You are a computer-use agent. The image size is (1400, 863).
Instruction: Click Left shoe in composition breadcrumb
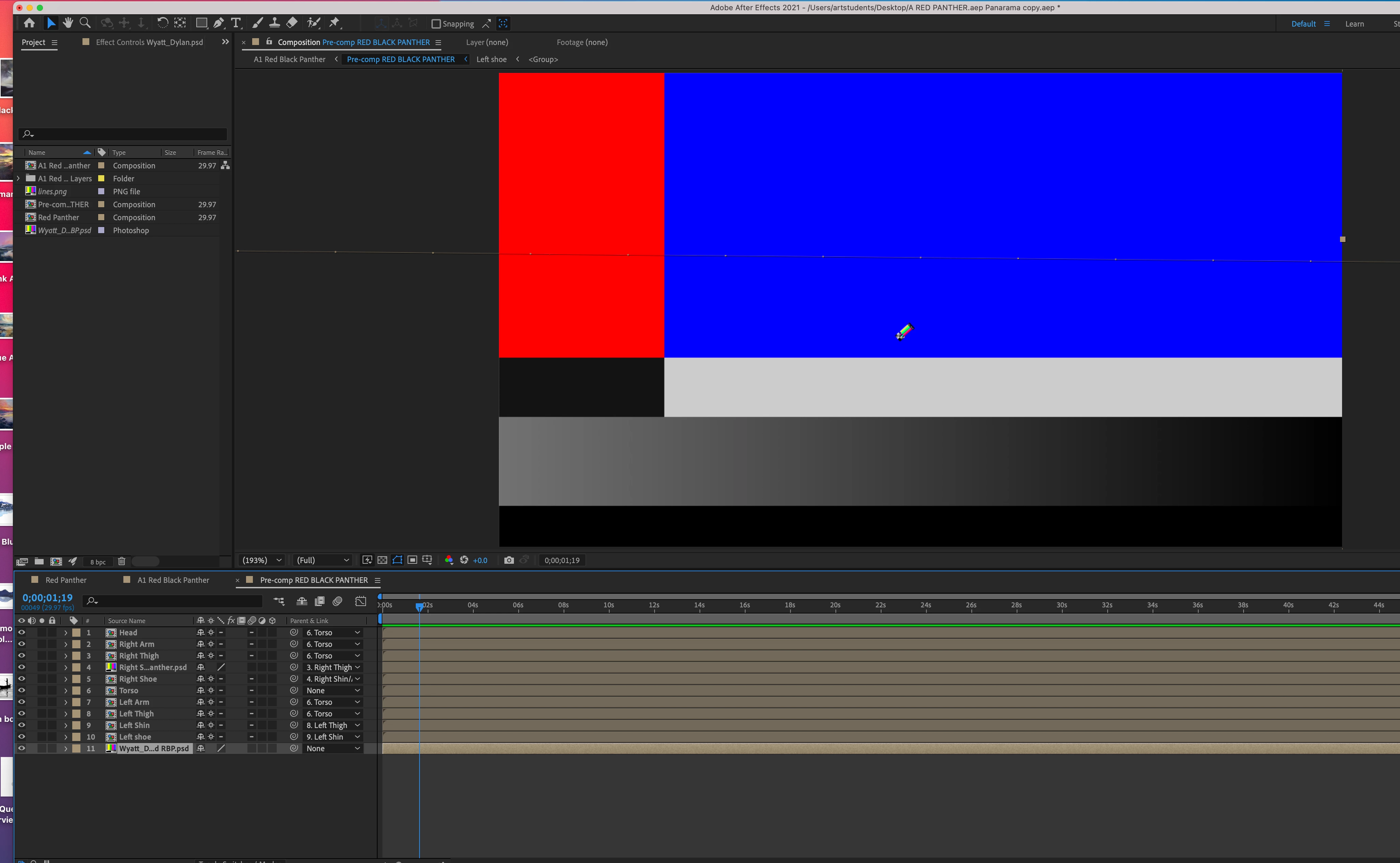[x=491, y=59]
